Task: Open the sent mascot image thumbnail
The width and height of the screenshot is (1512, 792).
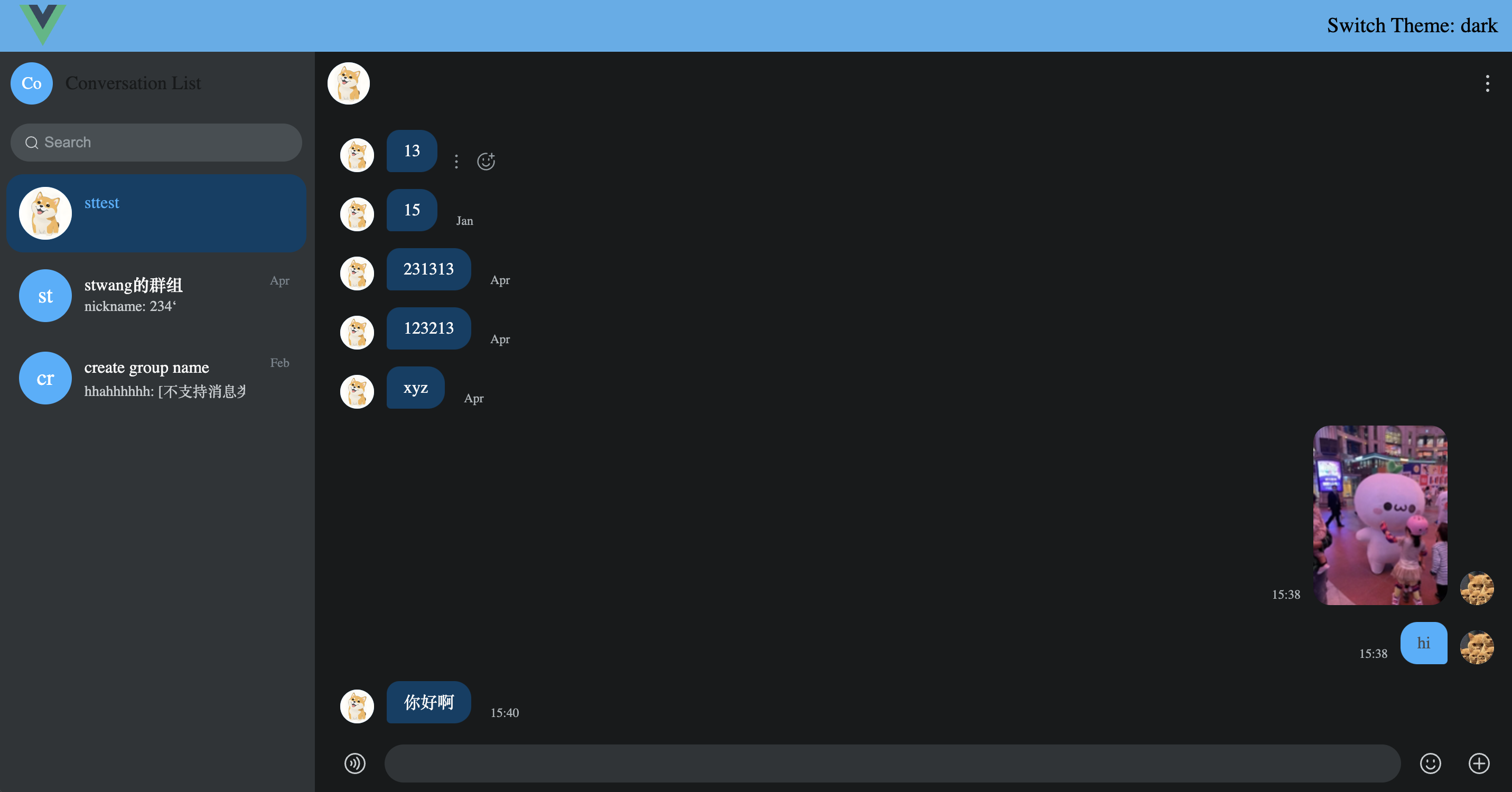Action: (1380, 515)
